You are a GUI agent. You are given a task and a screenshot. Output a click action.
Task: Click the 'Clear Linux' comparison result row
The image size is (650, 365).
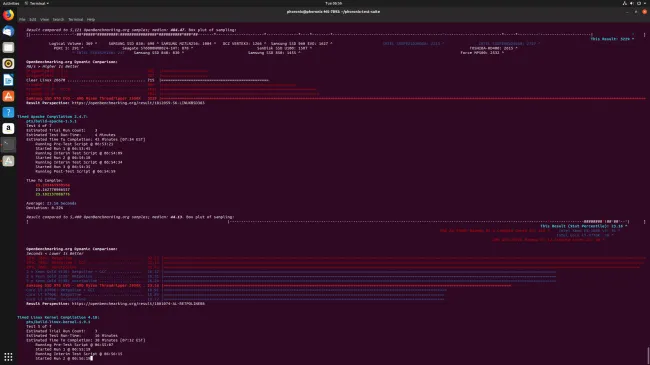(x=148, y=80)
